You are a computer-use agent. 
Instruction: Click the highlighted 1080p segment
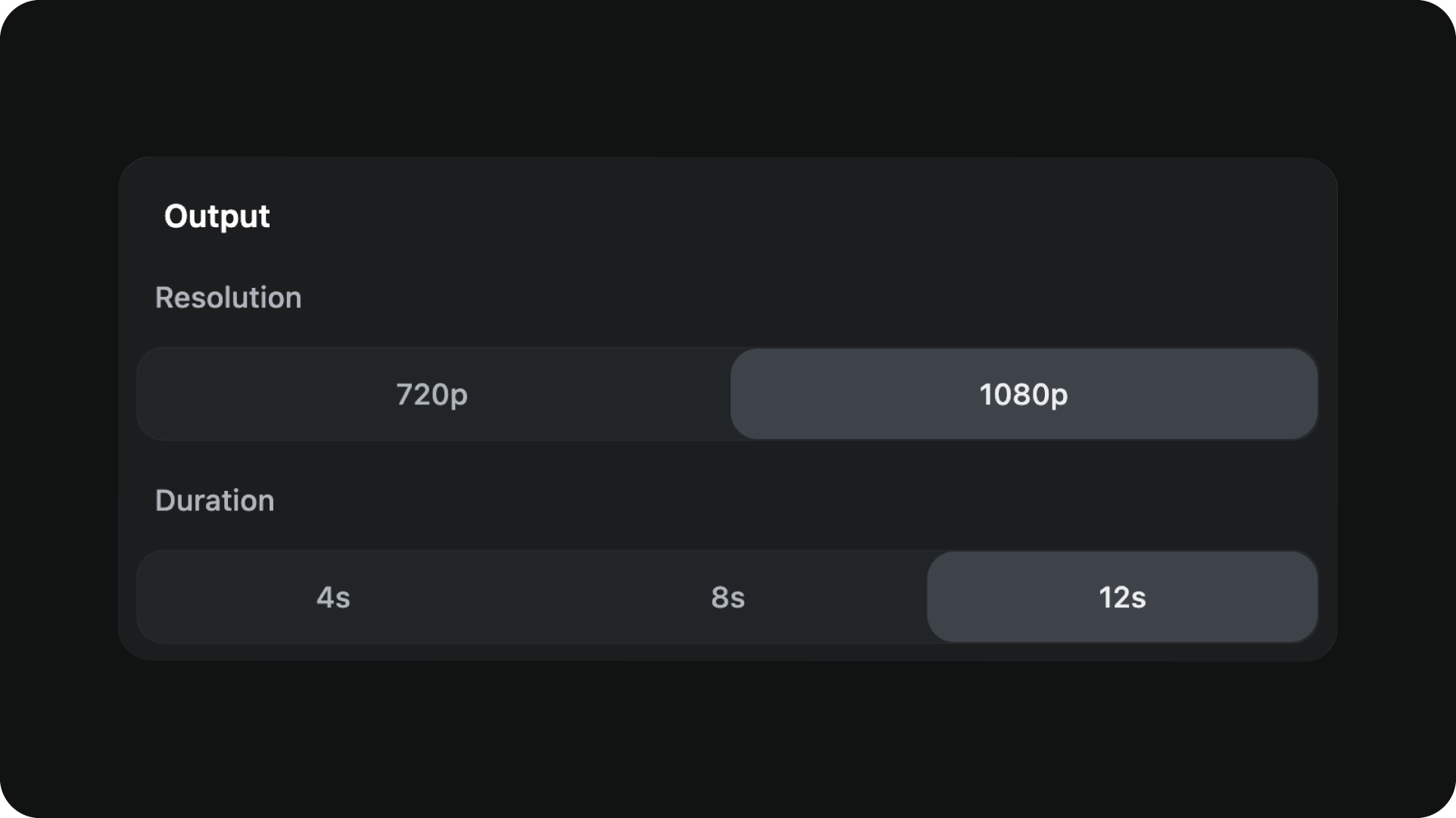(x=1024, y=394)
